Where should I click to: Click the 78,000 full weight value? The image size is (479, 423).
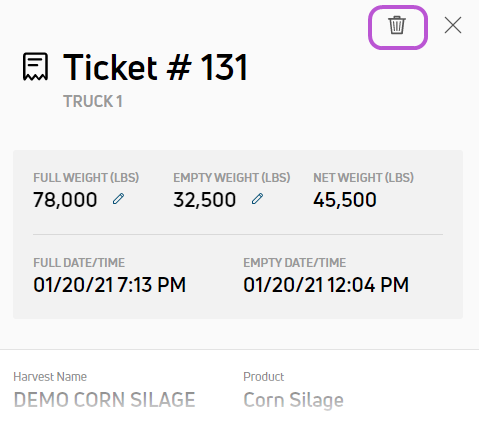[65, 200]
